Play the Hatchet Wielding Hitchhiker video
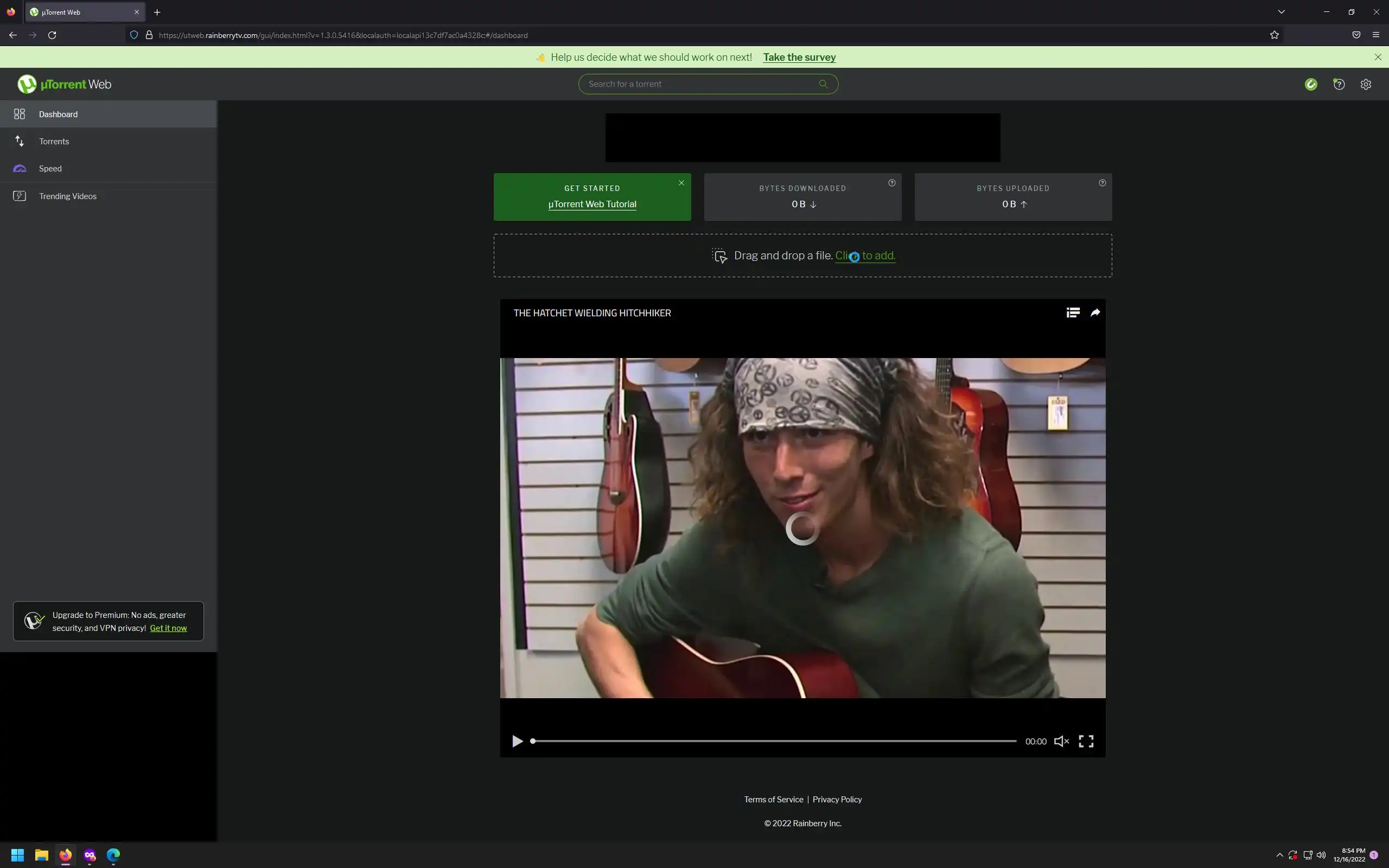Image resolution: width=1389 pixels, height=868 pixels. click(517, 741)
